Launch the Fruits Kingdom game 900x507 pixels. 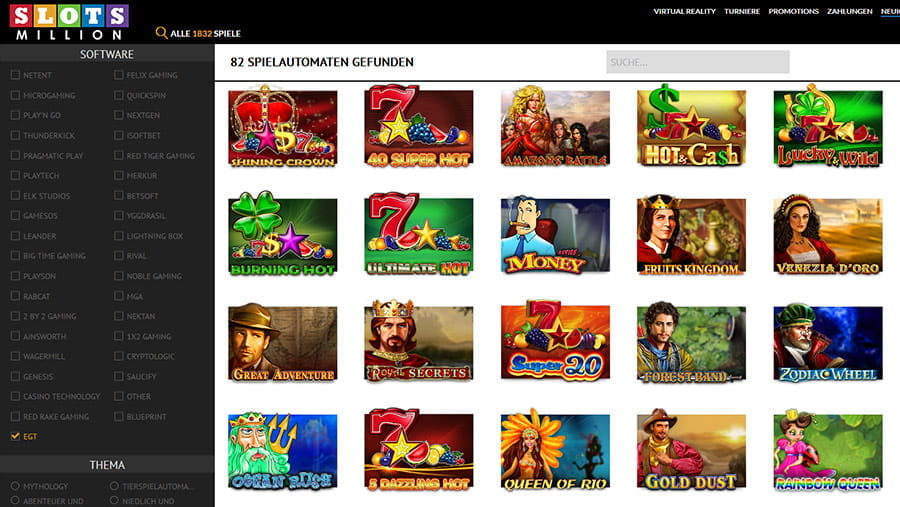point(691,234)
